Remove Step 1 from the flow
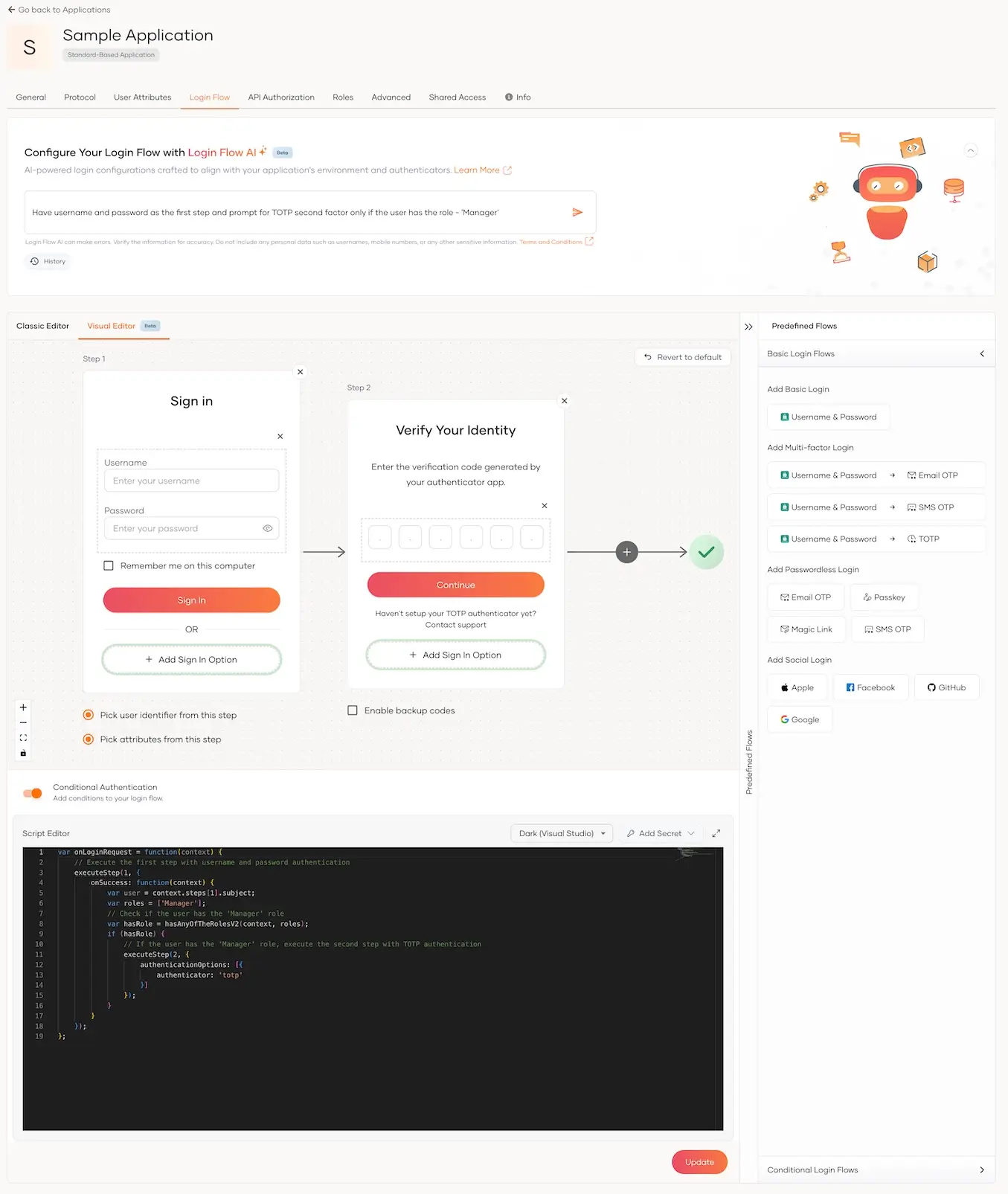Screen dimensions: 1008x1194 (301, 372)
